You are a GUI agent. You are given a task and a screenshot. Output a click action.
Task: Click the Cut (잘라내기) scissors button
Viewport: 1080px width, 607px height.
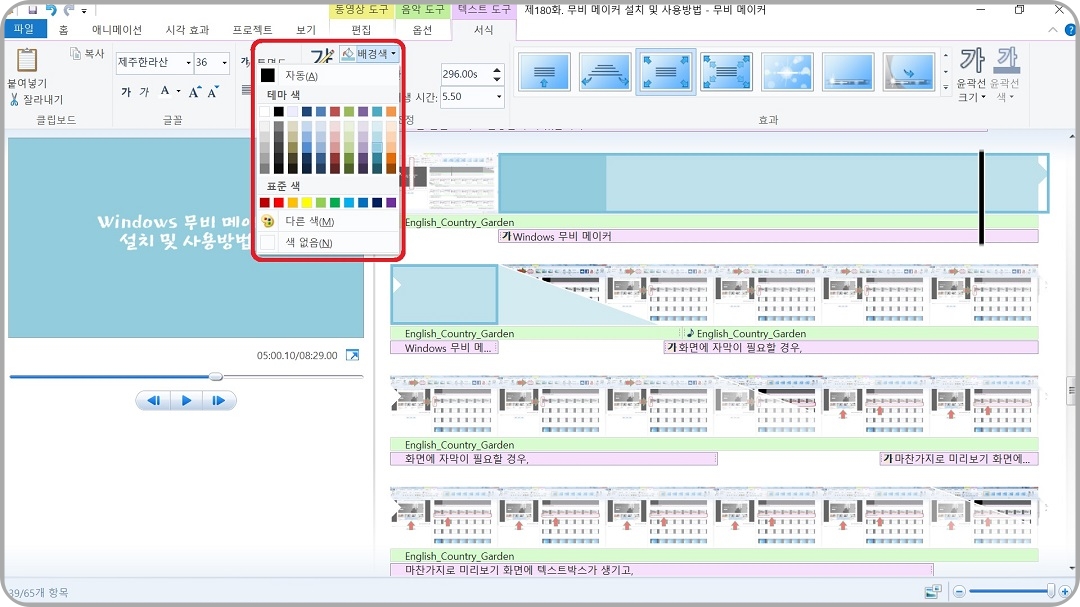coord(37,99)
